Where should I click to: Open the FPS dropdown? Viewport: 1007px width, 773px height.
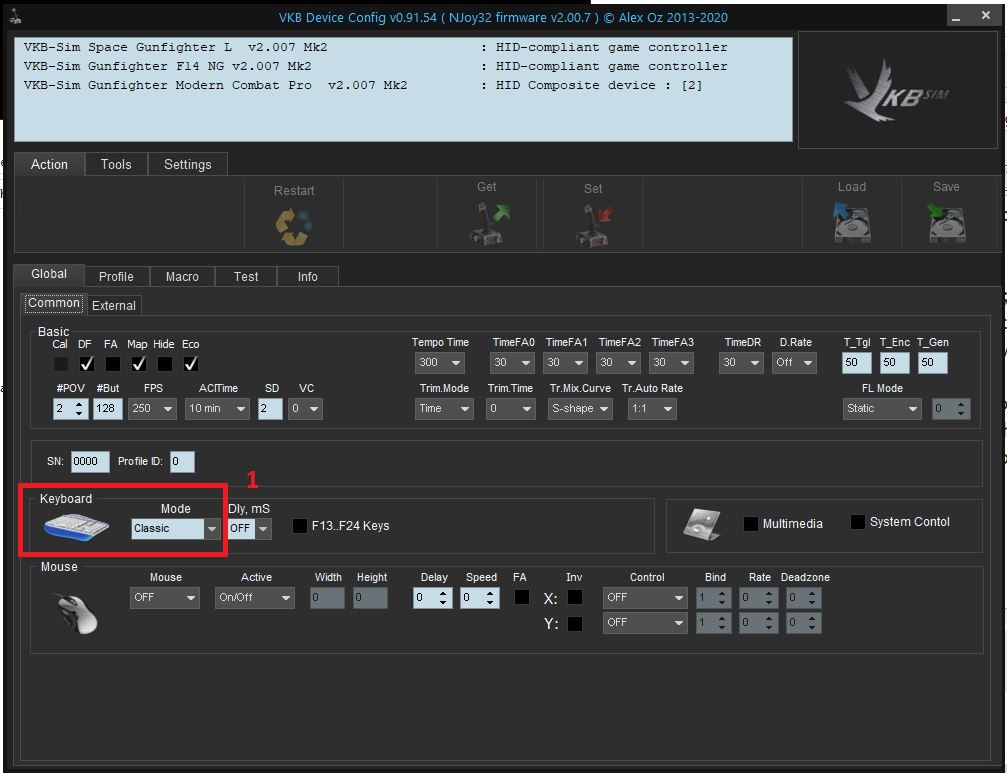click(x=152, y=409)
